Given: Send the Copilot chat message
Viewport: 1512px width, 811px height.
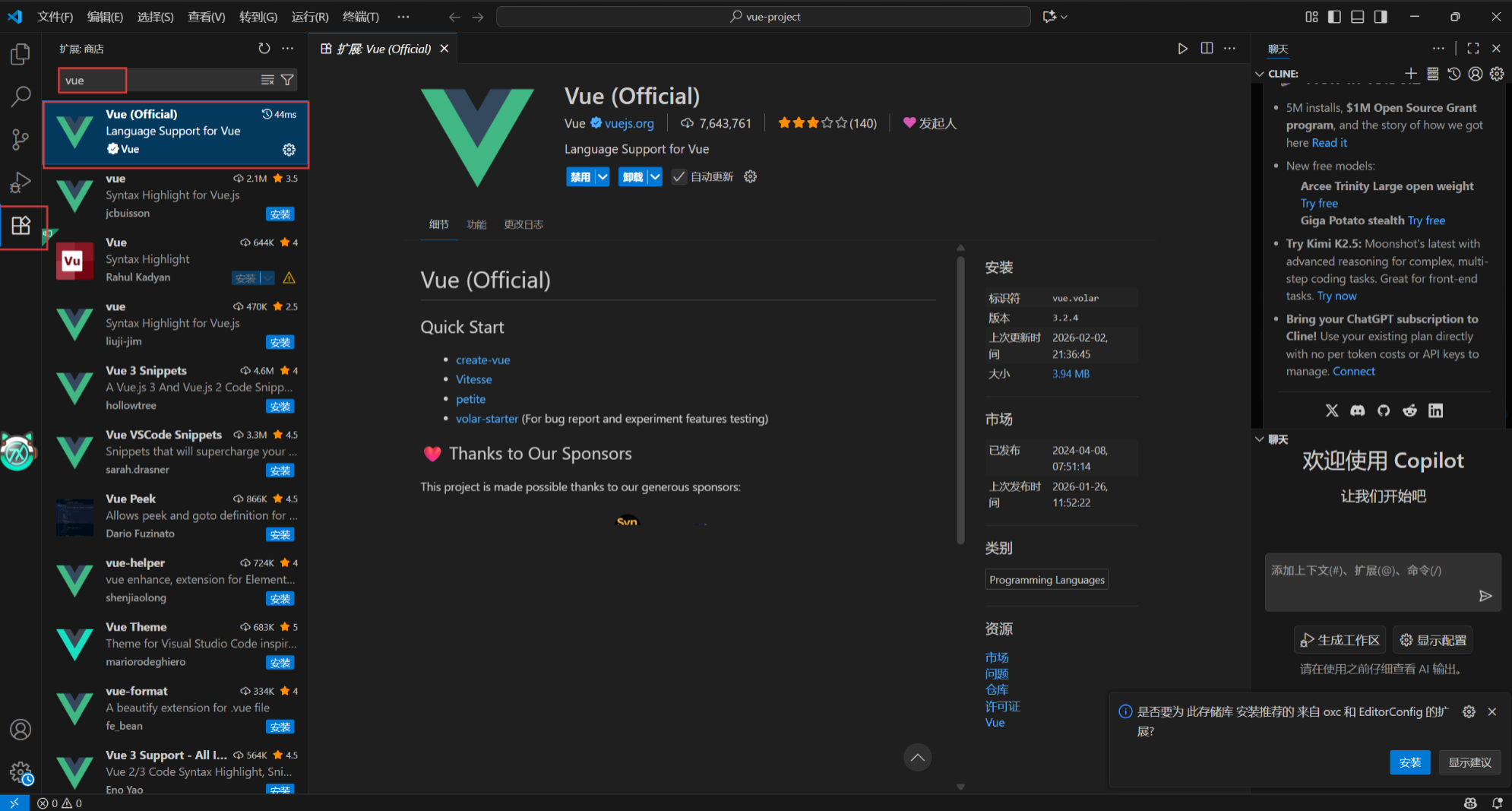Looking at the screenshot, I should [1485, 596].
